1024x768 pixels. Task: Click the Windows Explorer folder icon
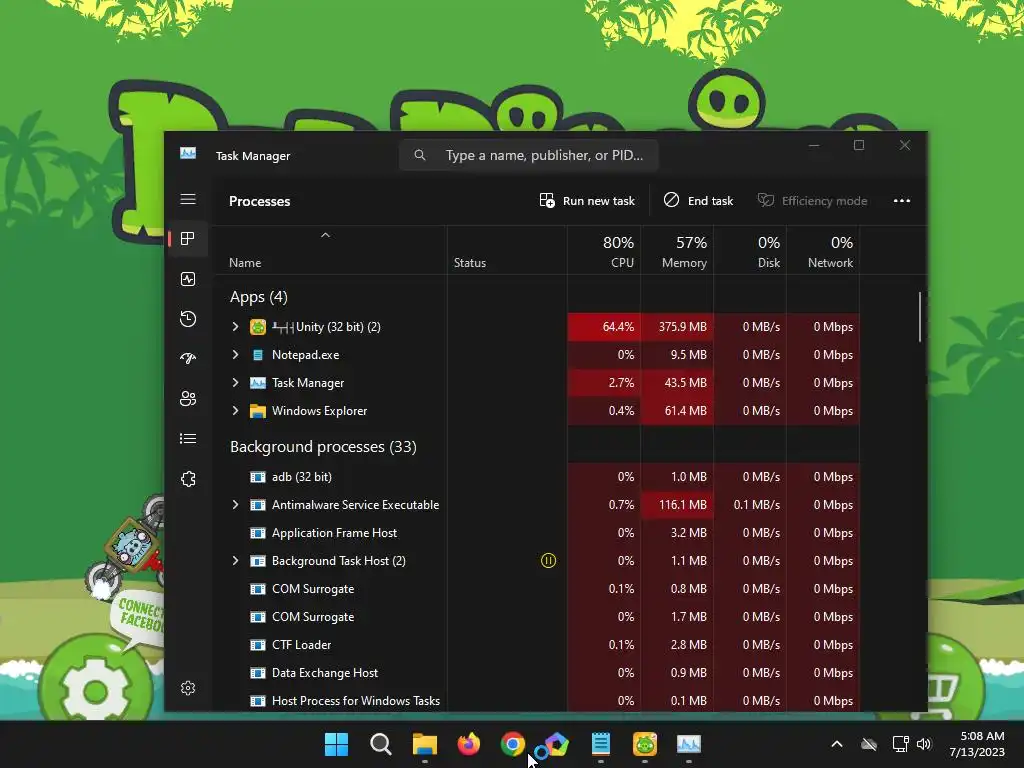pos(258,411)
